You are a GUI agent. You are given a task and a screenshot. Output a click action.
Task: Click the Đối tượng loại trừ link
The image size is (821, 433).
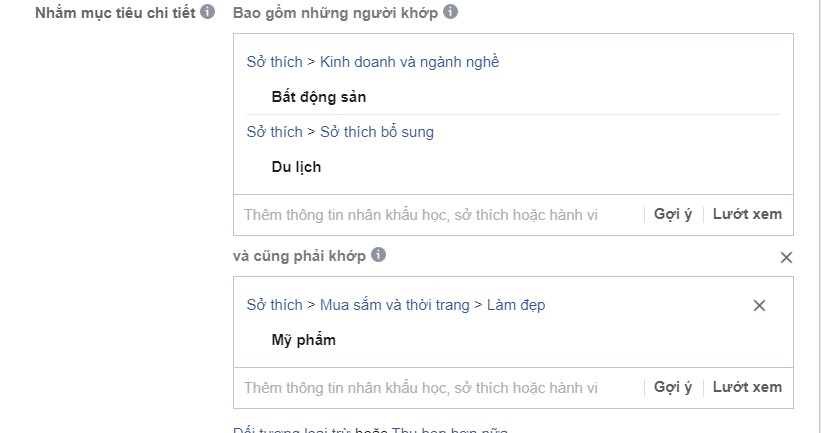point(292,430)
